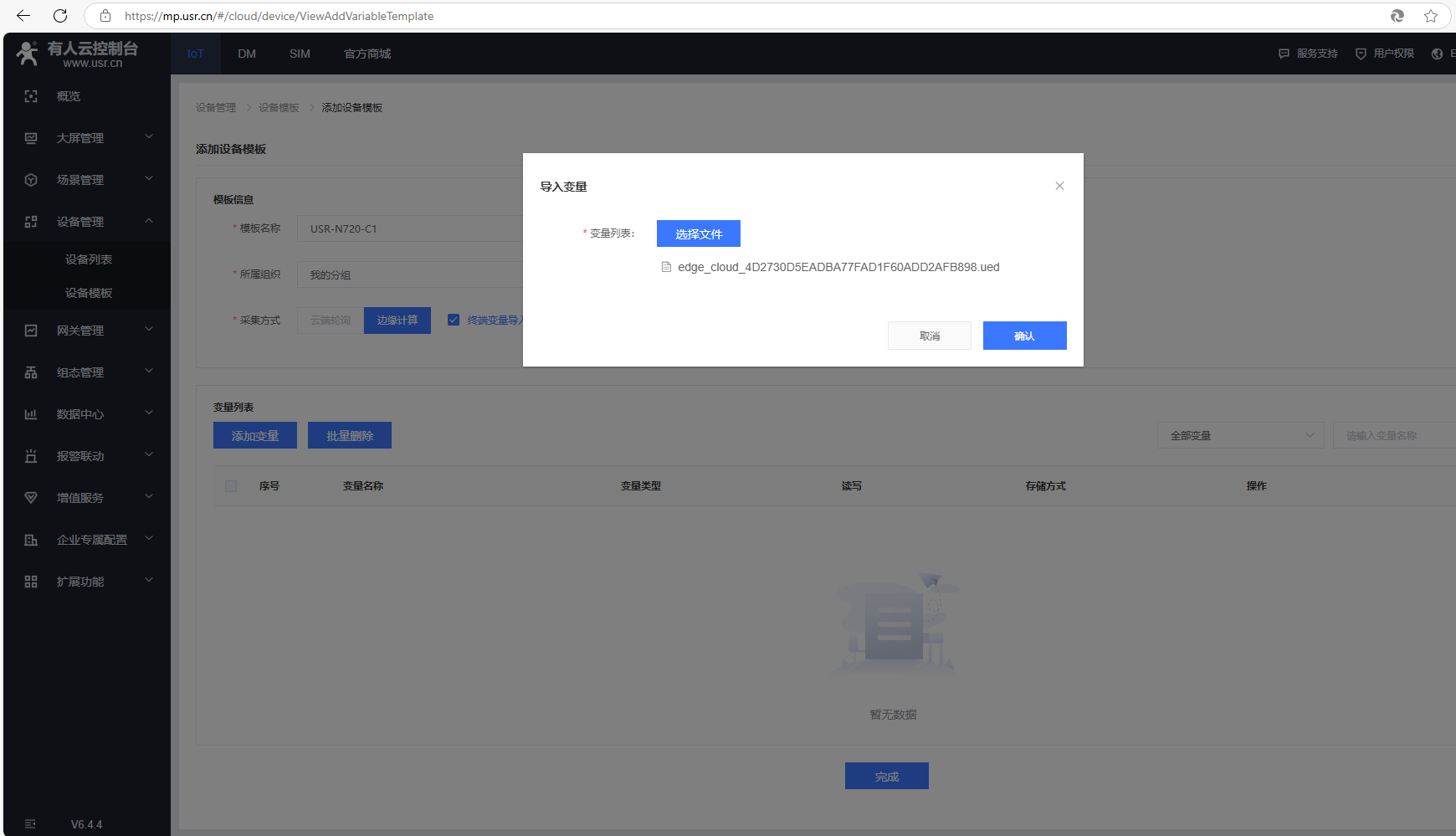Expand the 组态管理 menu chevron

click(x=149, y=371)
